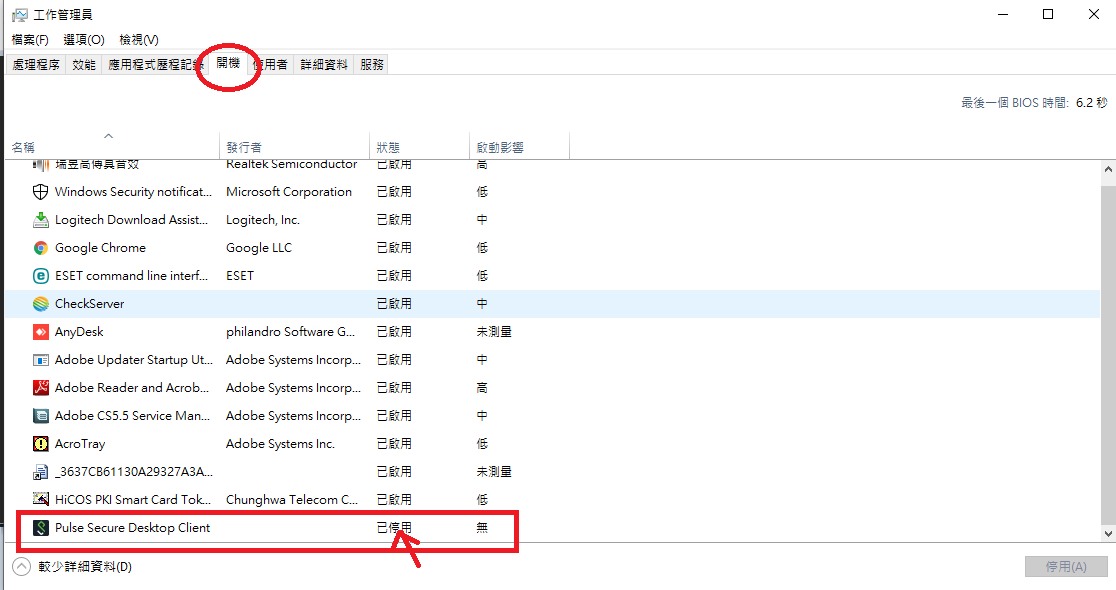The width and height of the screenshot is (1116, 590).
Task: Switch to the 效能 tab
Action: pos(83,65)
